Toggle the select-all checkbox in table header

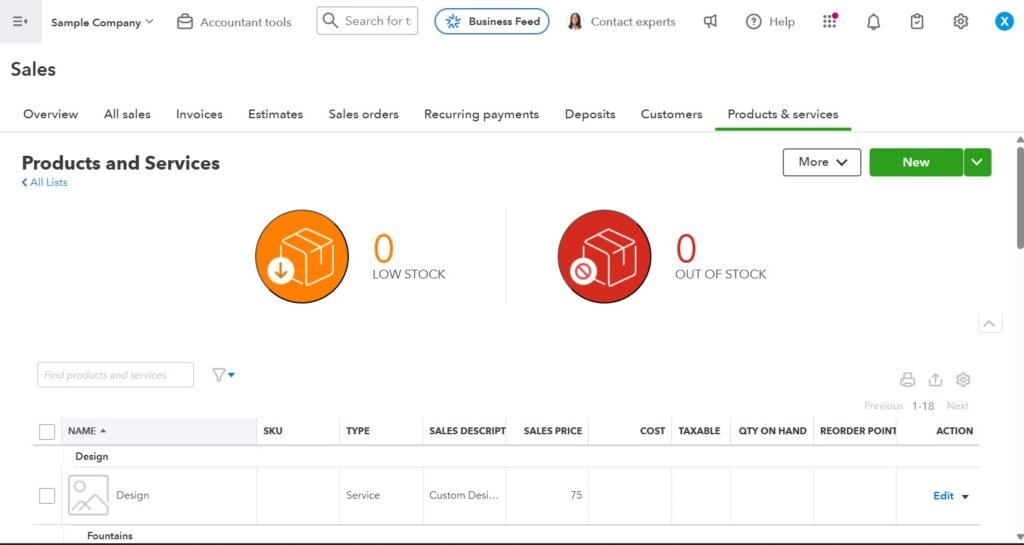coord(47,431)
